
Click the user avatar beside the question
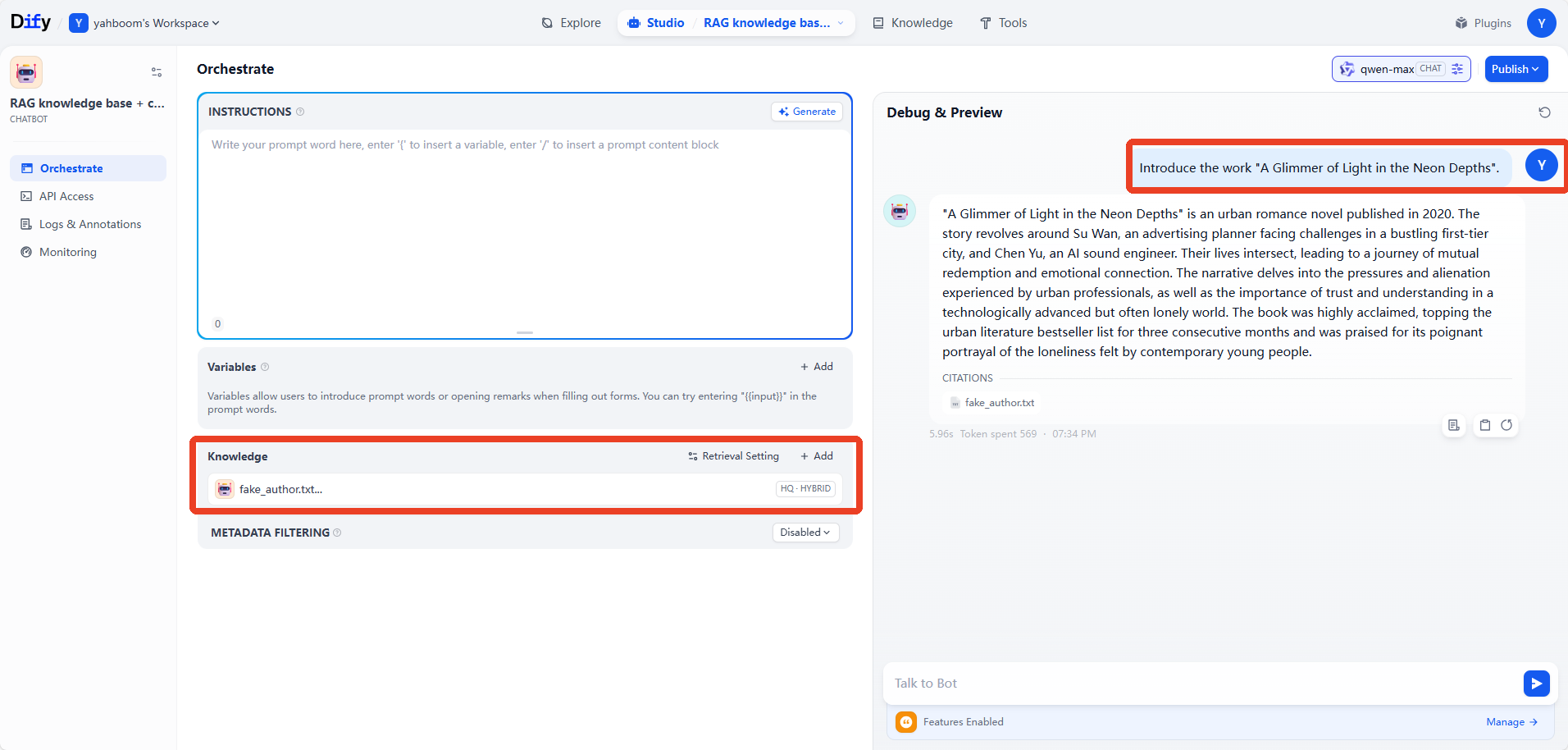1541,166
